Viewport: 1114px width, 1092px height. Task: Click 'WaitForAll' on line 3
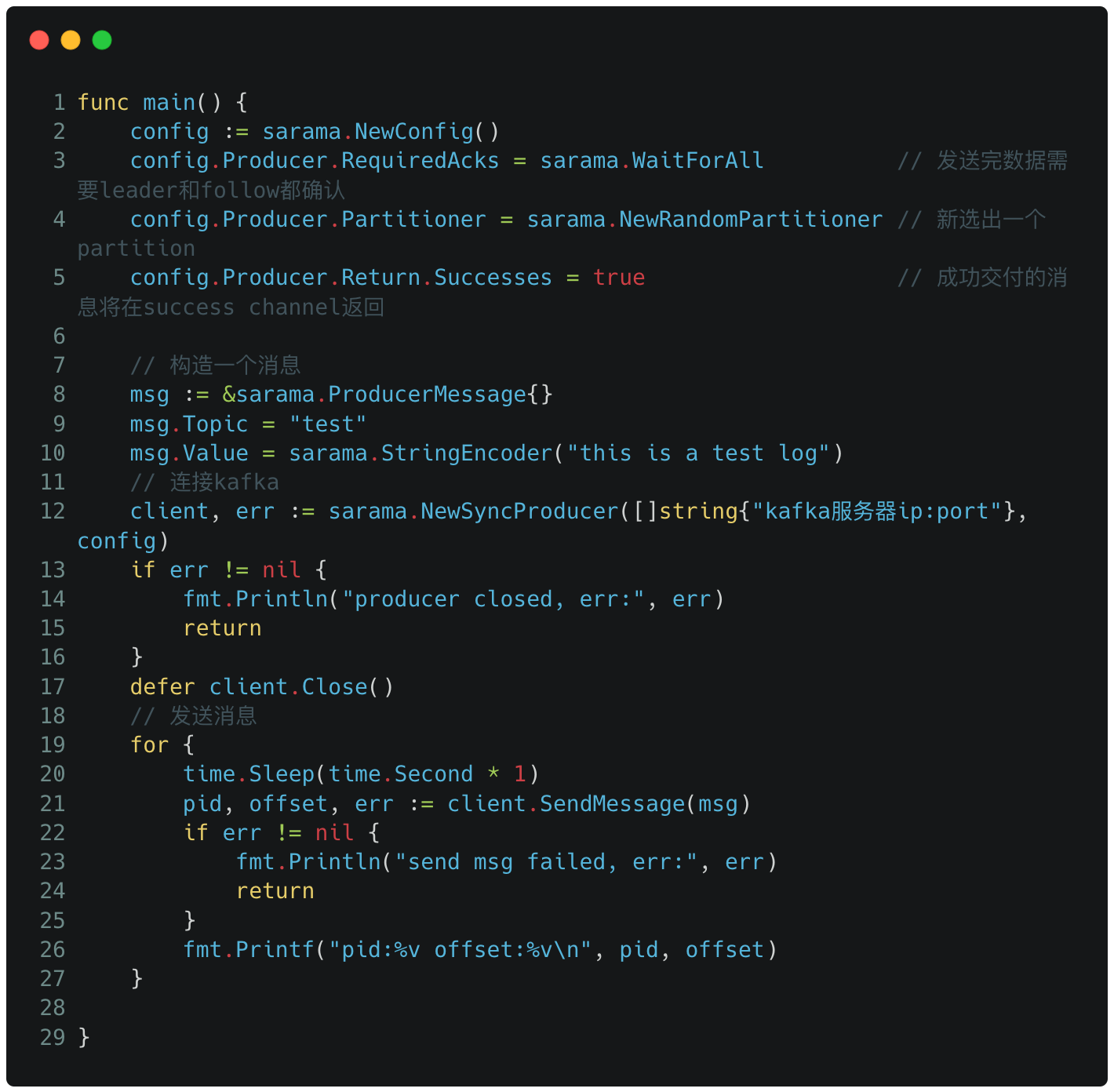tap(698, 161)
